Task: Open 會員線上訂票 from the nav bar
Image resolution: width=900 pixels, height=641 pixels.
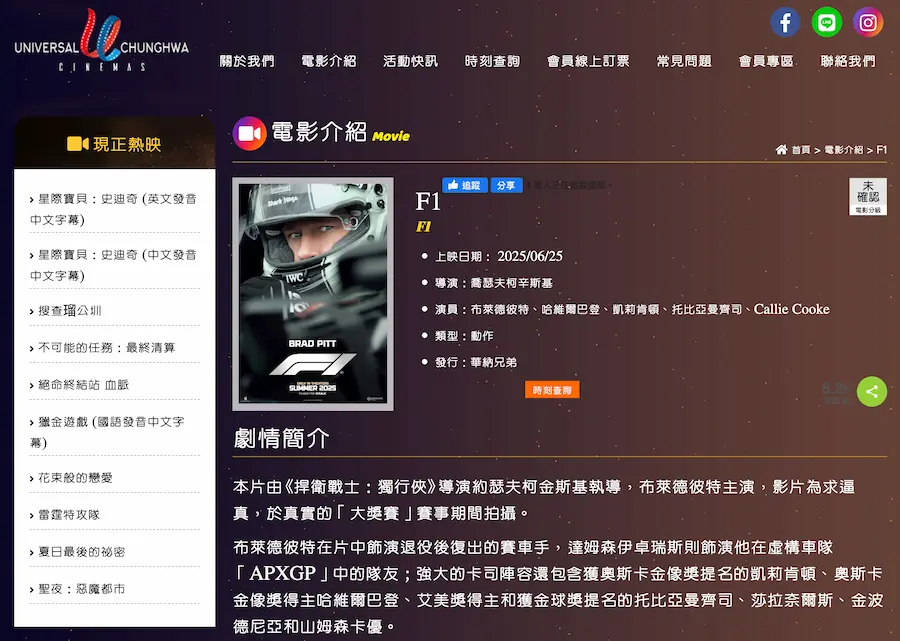Action: [x=588, y=61]
